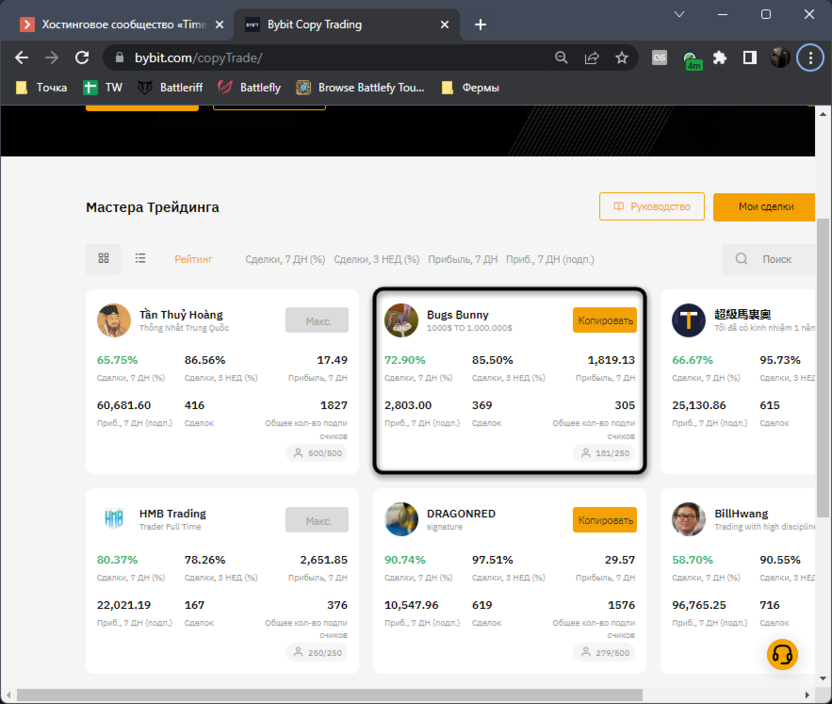This screenshot has width=832, height=704.
Task: Open DRAGONRED trader avatar
Action: [x=402, y=519]
